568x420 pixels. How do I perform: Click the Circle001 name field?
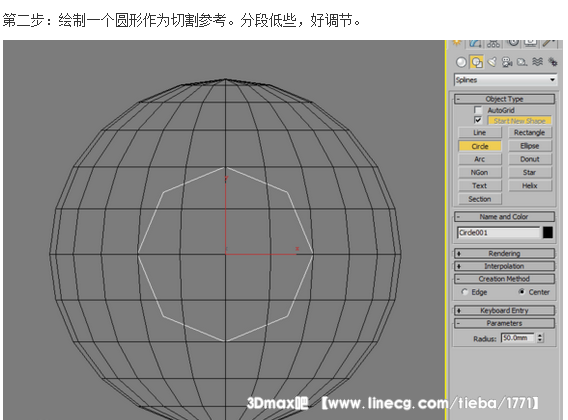tap(499, 233)
